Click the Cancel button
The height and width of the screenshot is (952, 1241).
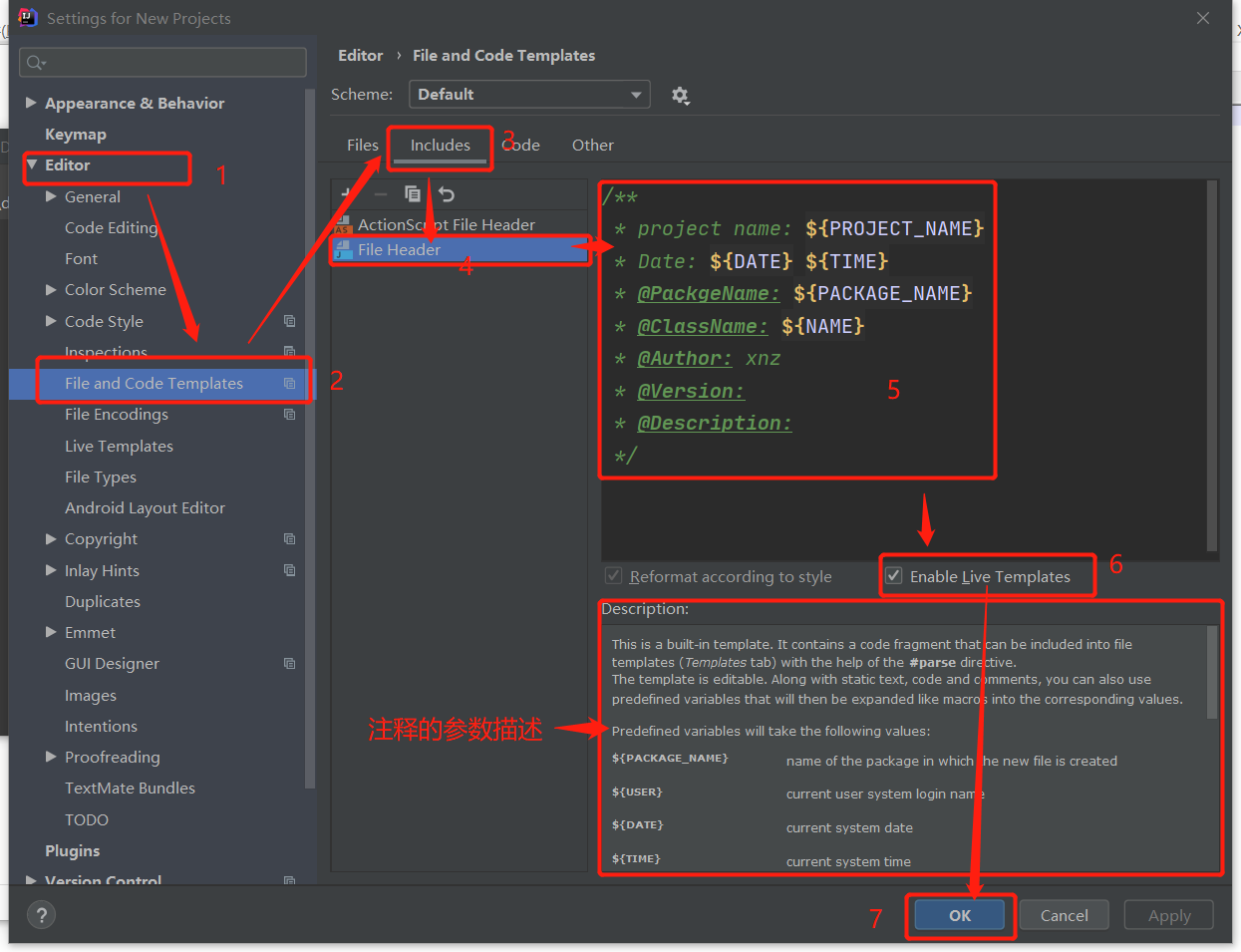click(x=1064, y=915)
